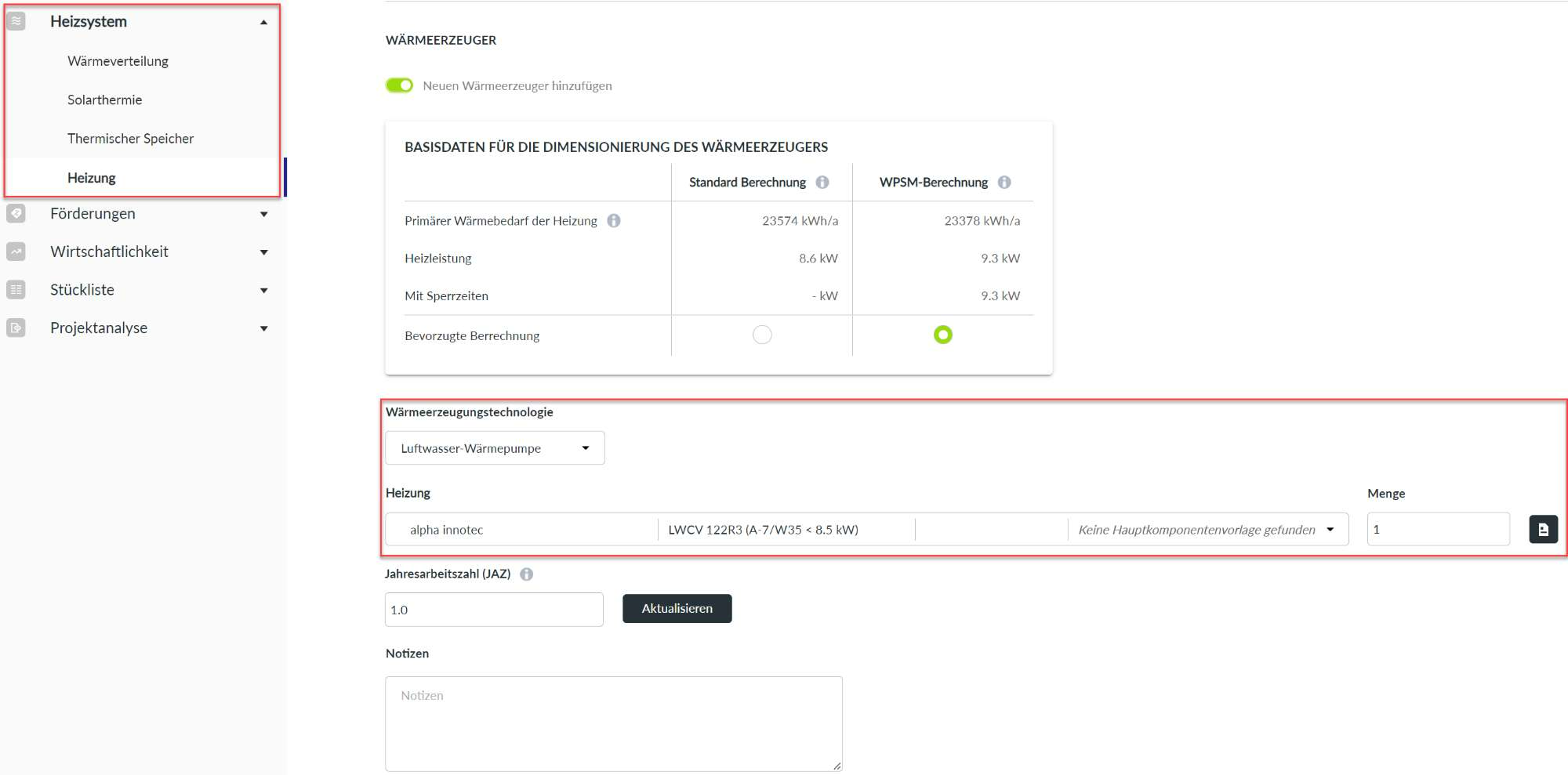Click the Wirtschaftlichkeit chart icon
Image resolution: width=1568 pixels, height=775 pixels.
16,252
